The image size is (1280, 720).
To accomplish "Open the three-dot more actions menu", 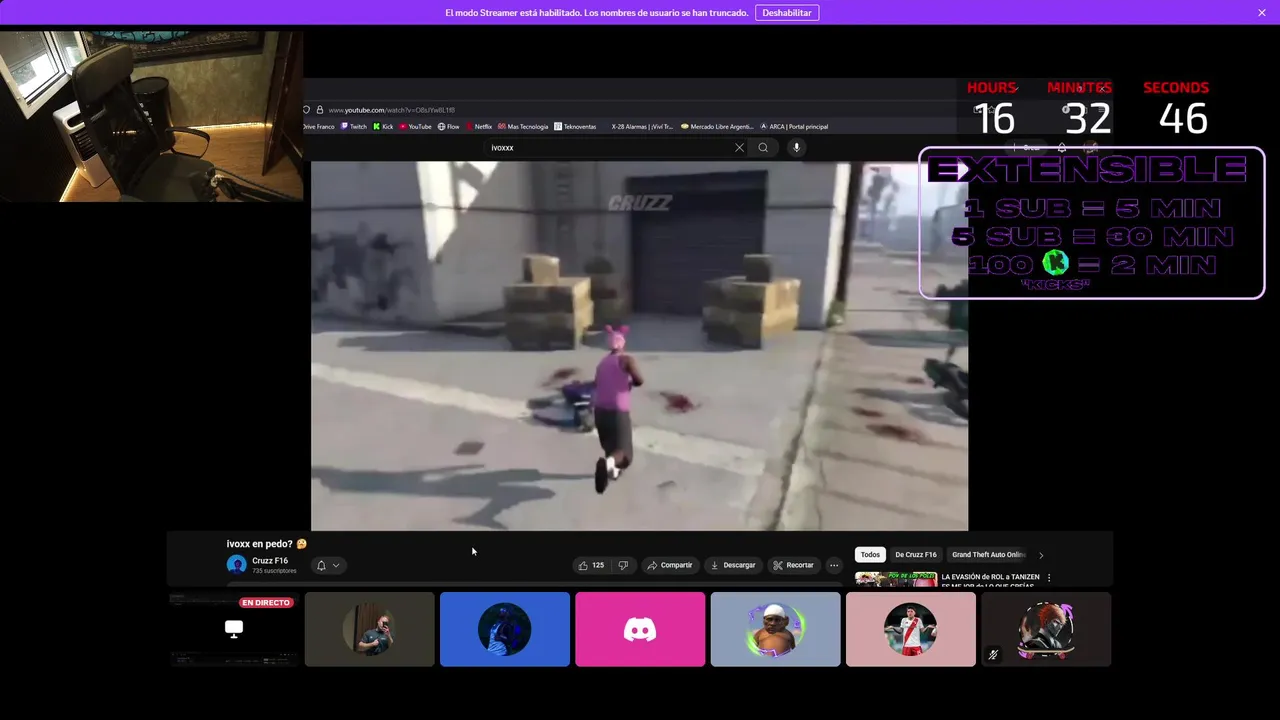I will click(834, 566).
